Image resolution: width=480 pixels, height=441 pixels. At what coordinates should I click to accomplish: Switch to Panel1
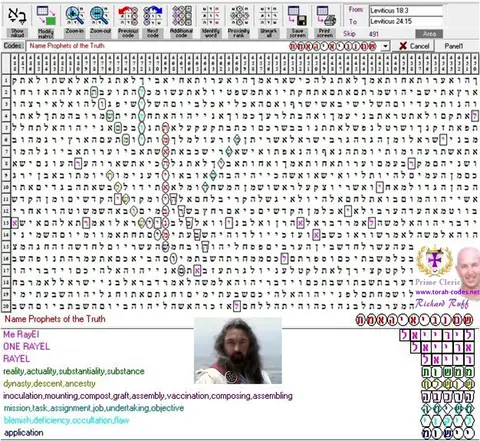click(454, 46)
